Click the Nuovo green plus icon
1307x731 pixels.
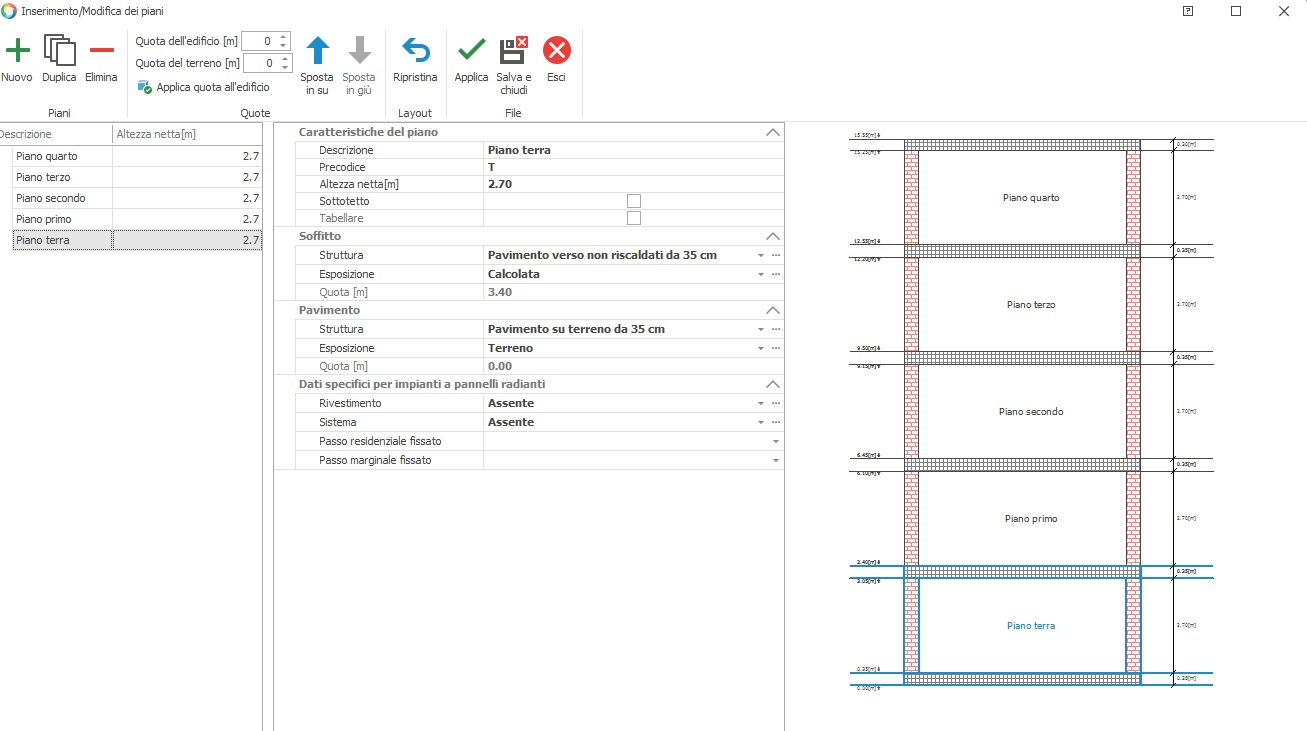coord(17,50)
